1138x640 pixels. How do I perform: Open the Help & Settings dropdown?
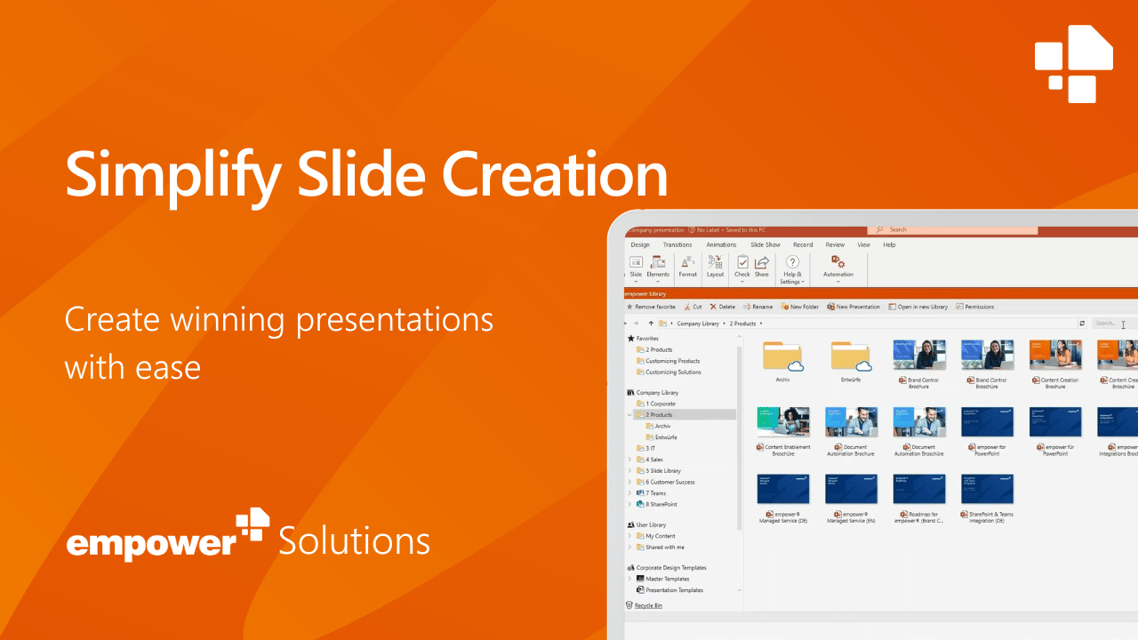(x=792, y=270)
